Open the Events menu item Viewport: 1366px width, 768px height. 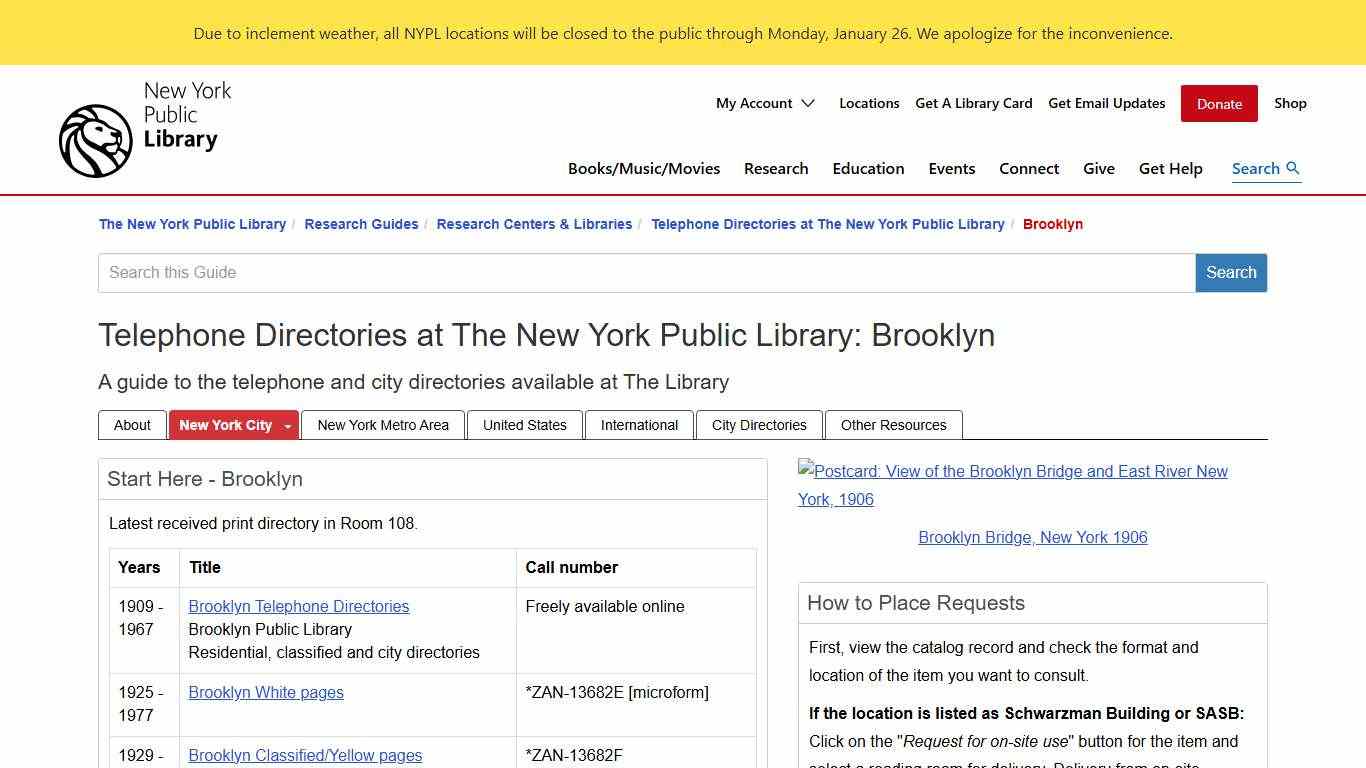pos(951,169)
